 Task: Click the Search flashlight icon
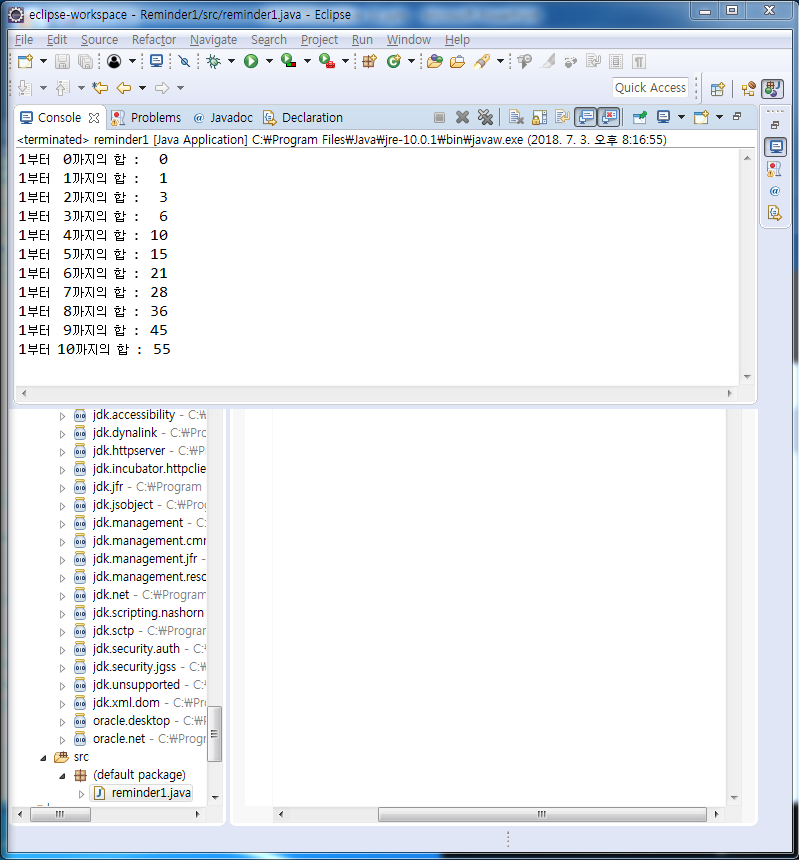coord(482,61)
